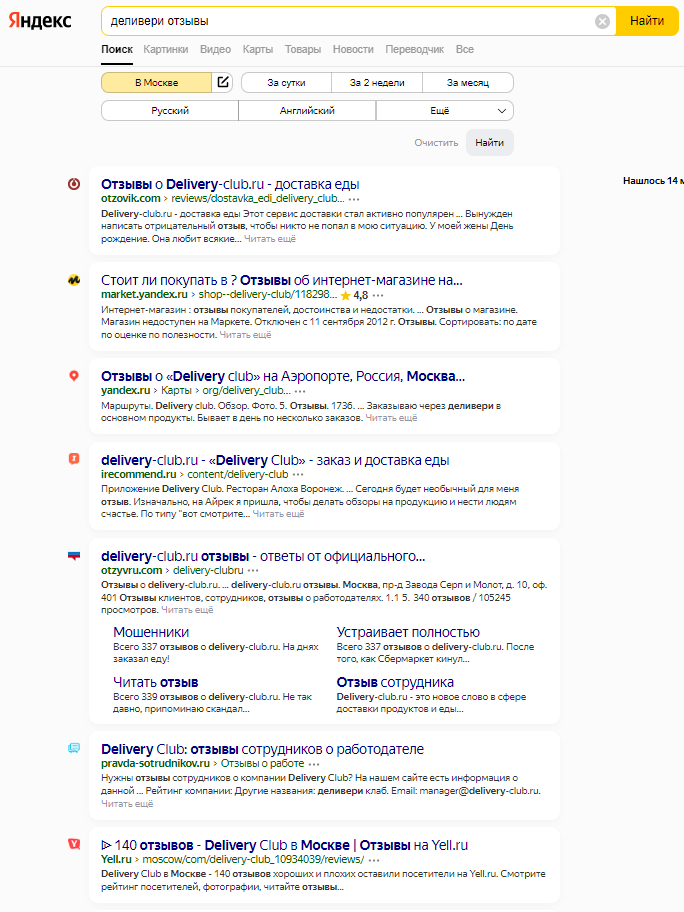This screenshot has width=684, height=912.
Task: Click Читать ещё on pravda-sotrudnikov result
Action: point(127,803)
